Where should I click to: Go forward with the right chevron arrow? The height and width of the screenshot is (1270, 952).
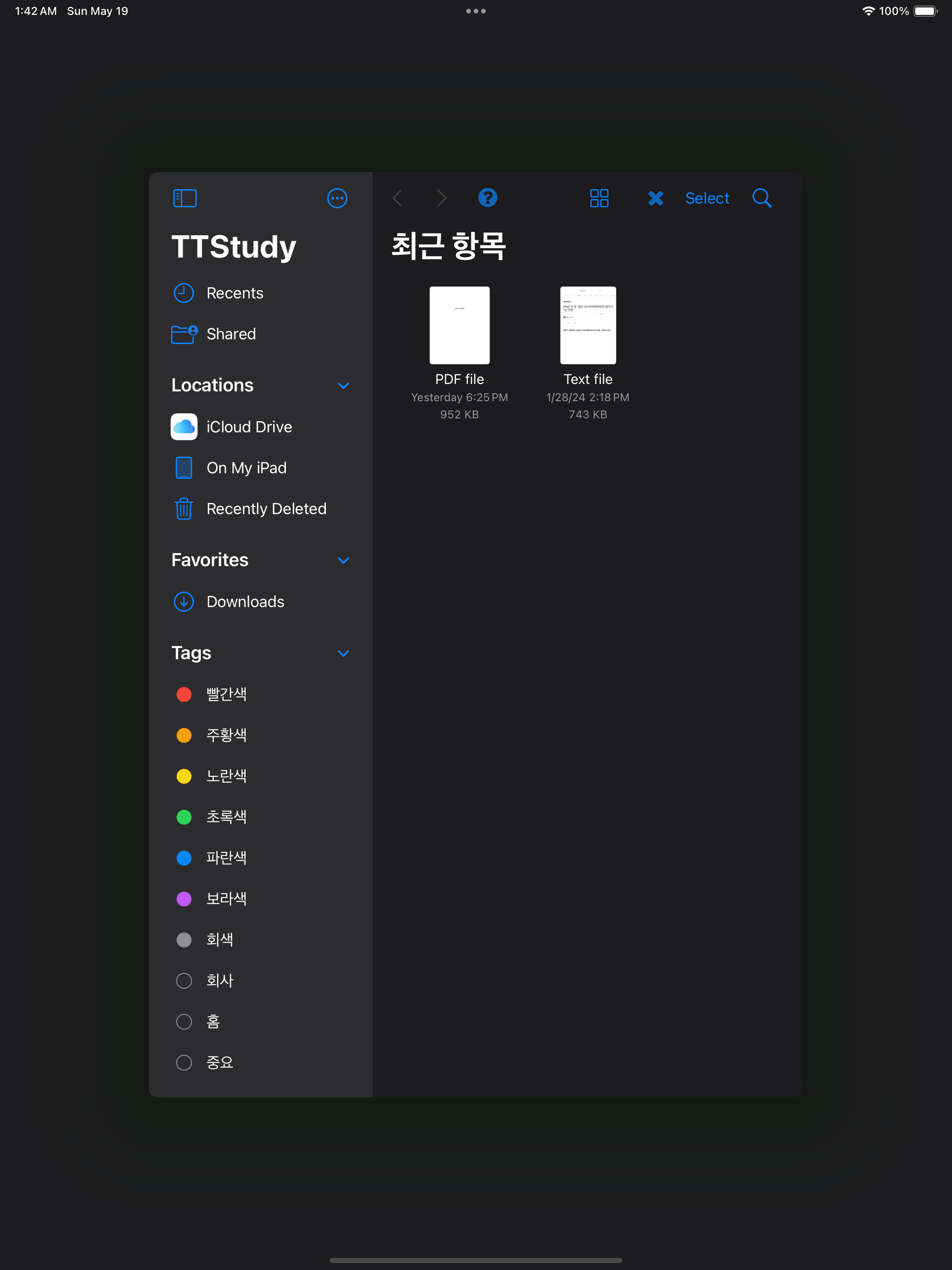point(441,198)
